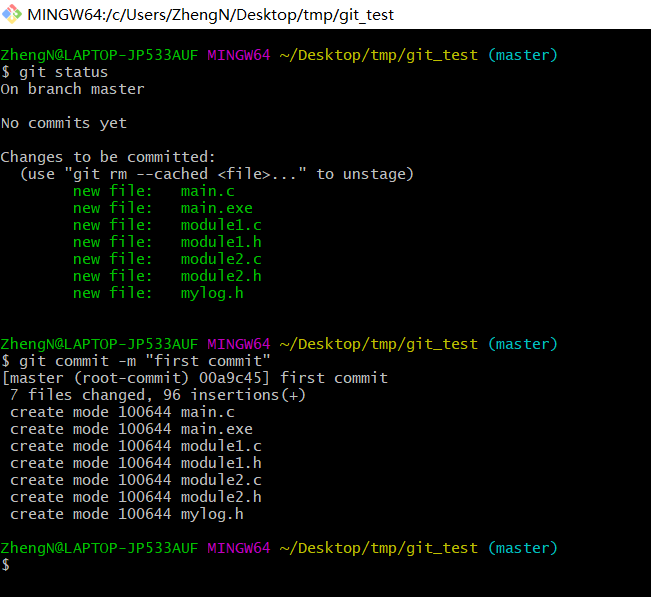
Task: Click the "Changes to be committed:" heading
Action: tap(107, 157)
